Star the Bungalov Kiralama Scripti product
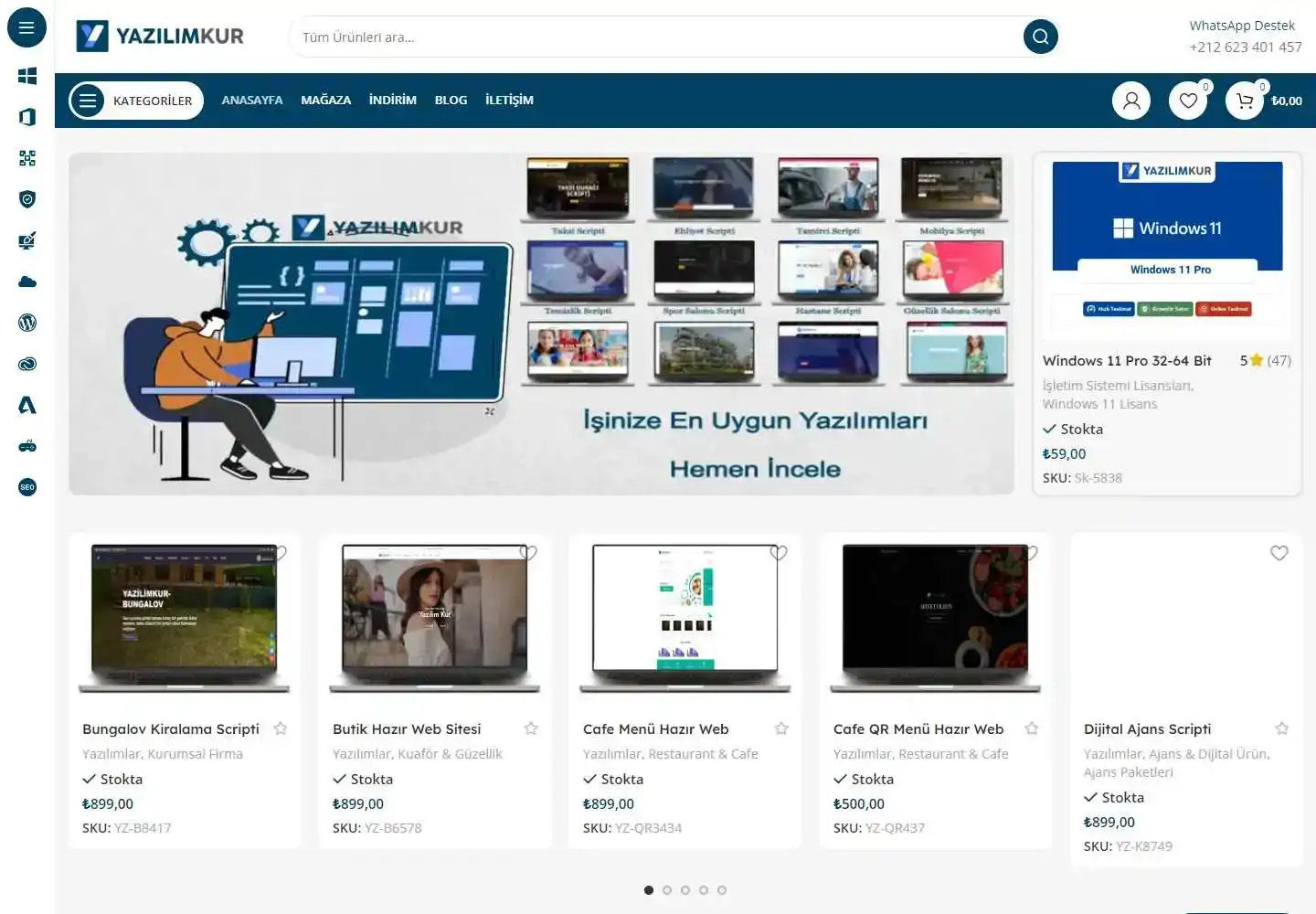Viewport: 1316px width, 914px height. click(x=281, y=728)
